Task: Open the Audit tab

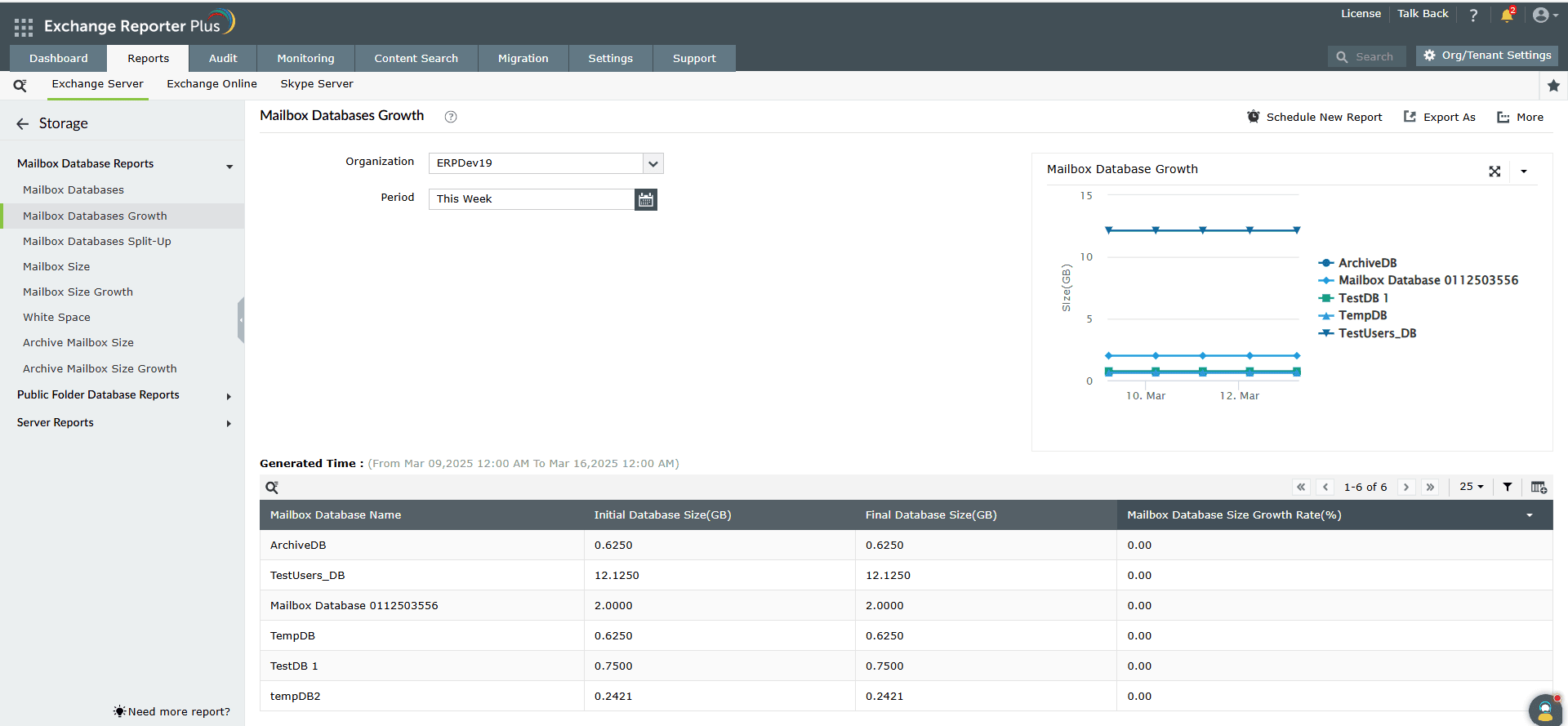Action: 223,58
